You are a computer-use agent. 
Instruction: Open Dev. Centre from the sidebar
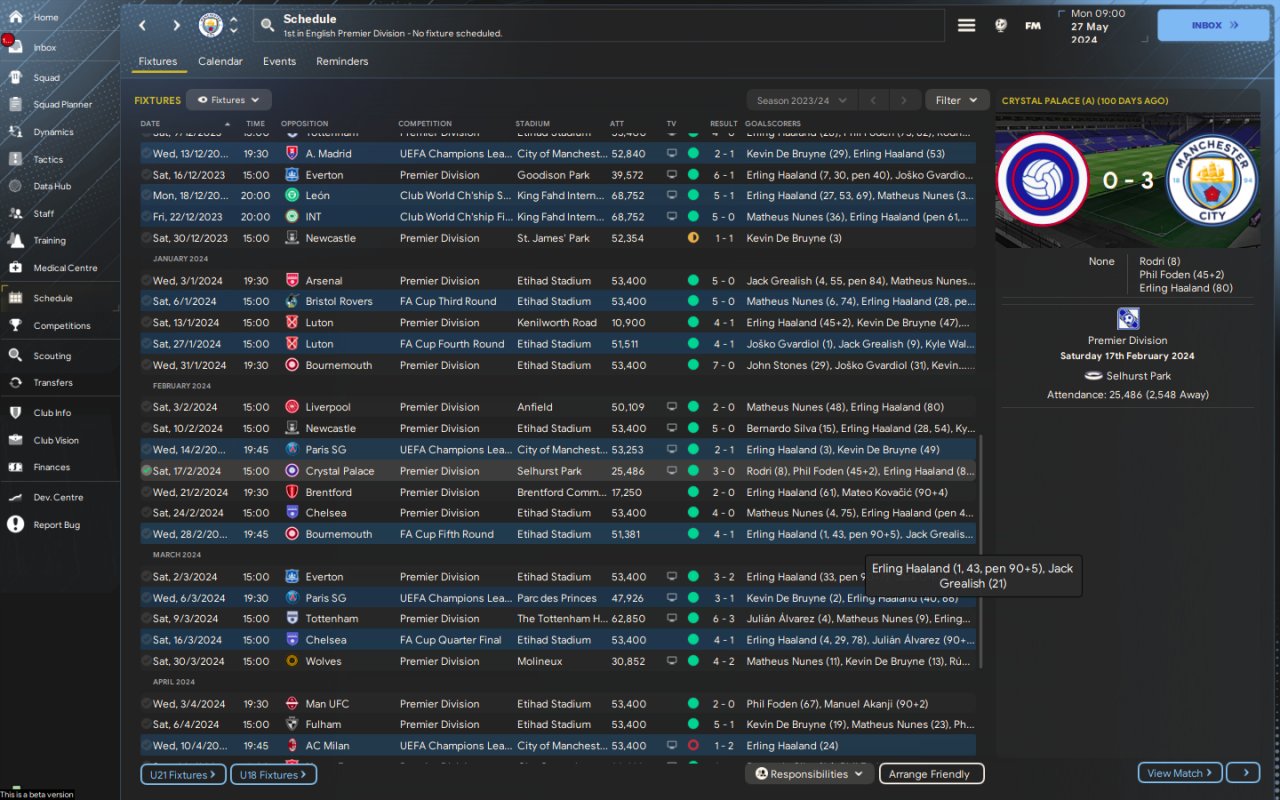pos(60,497)
